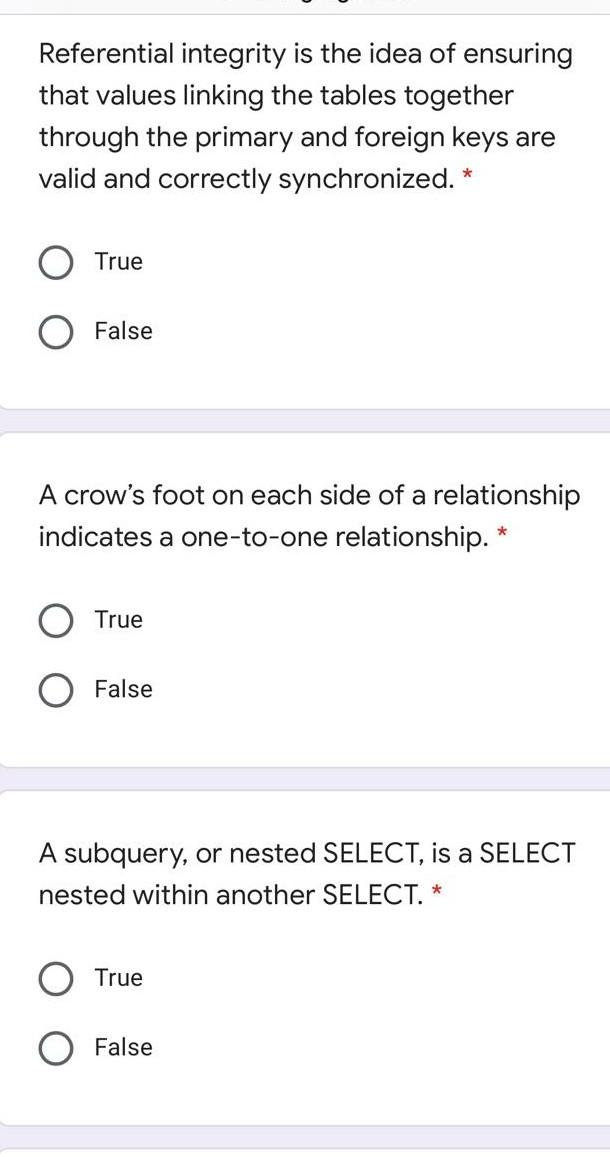Click the partially visible card at the bottom

305,1152
